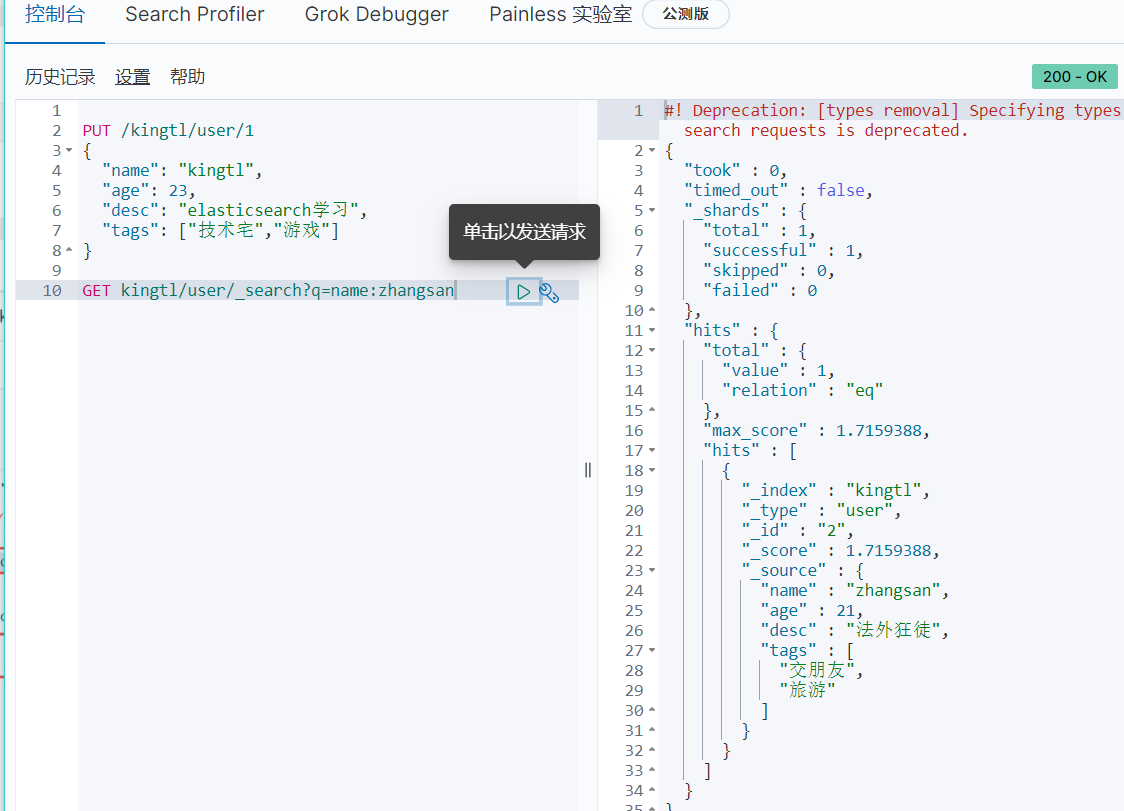Image resolution: width=1124 pixels, height=811 pixels.
Task: Open 历史记录 request history
Action: pyautogui.click(x=60, y=77)
